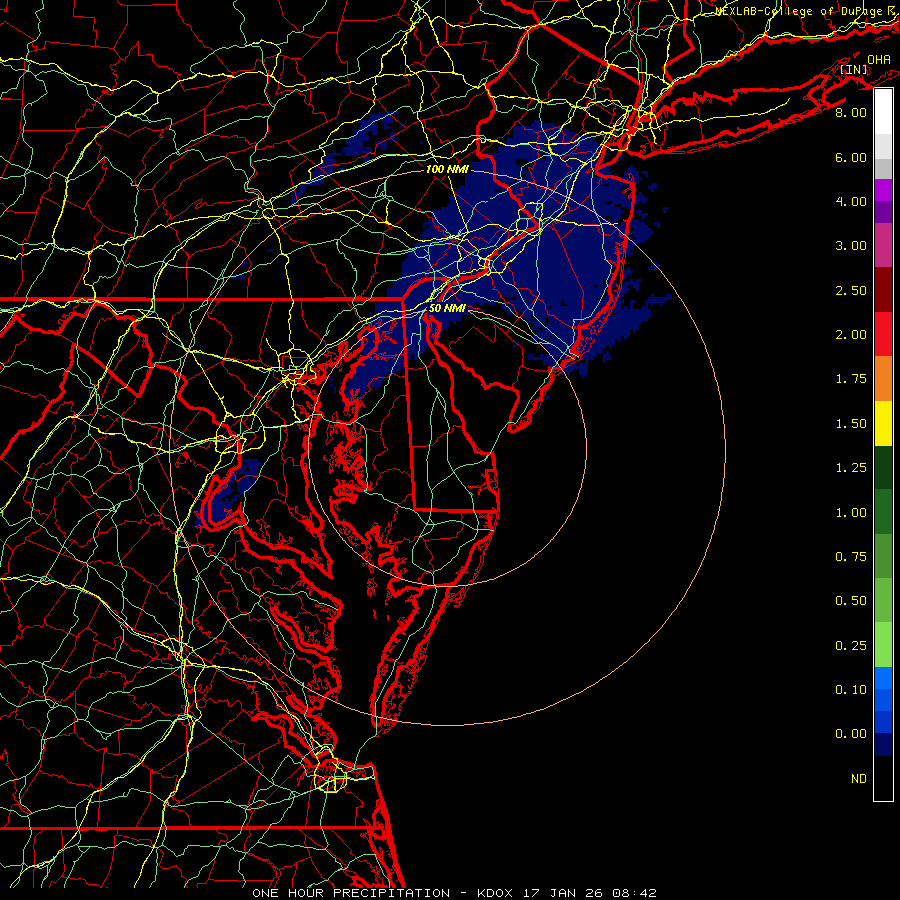Click the 1.50 legend value
900x900 pixels.
click(x=851, y=424)
